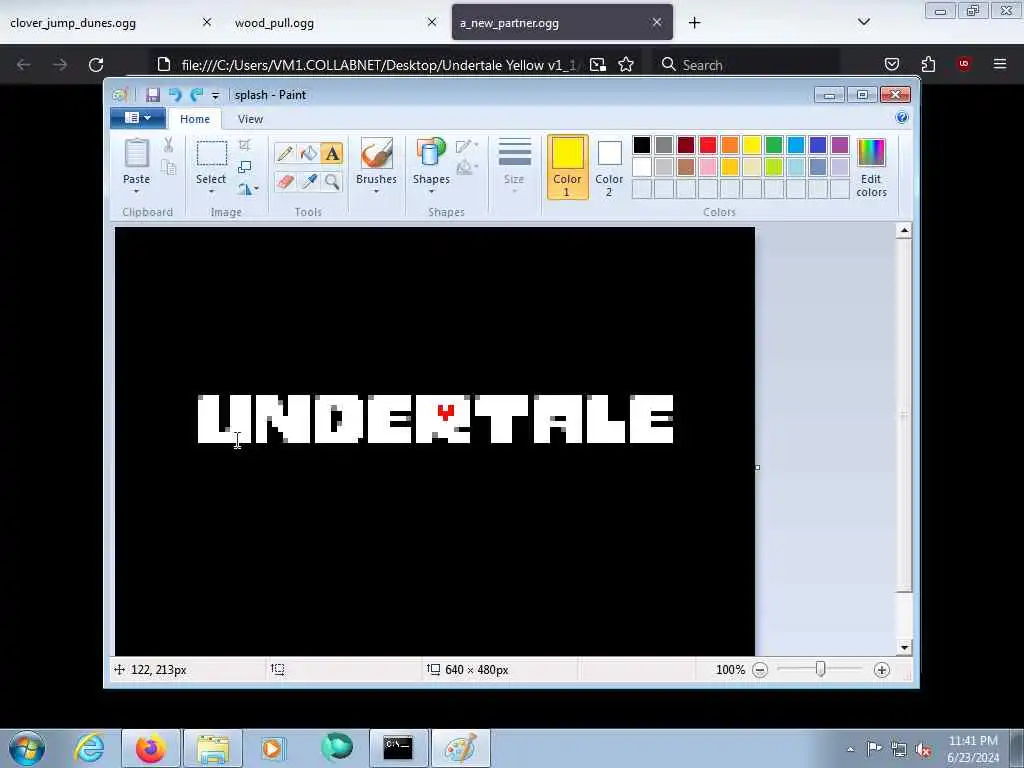Click the Save to Pocket icon in Firefox
The height and width of the screenshot is (768, 1024).
click(892, 64)
